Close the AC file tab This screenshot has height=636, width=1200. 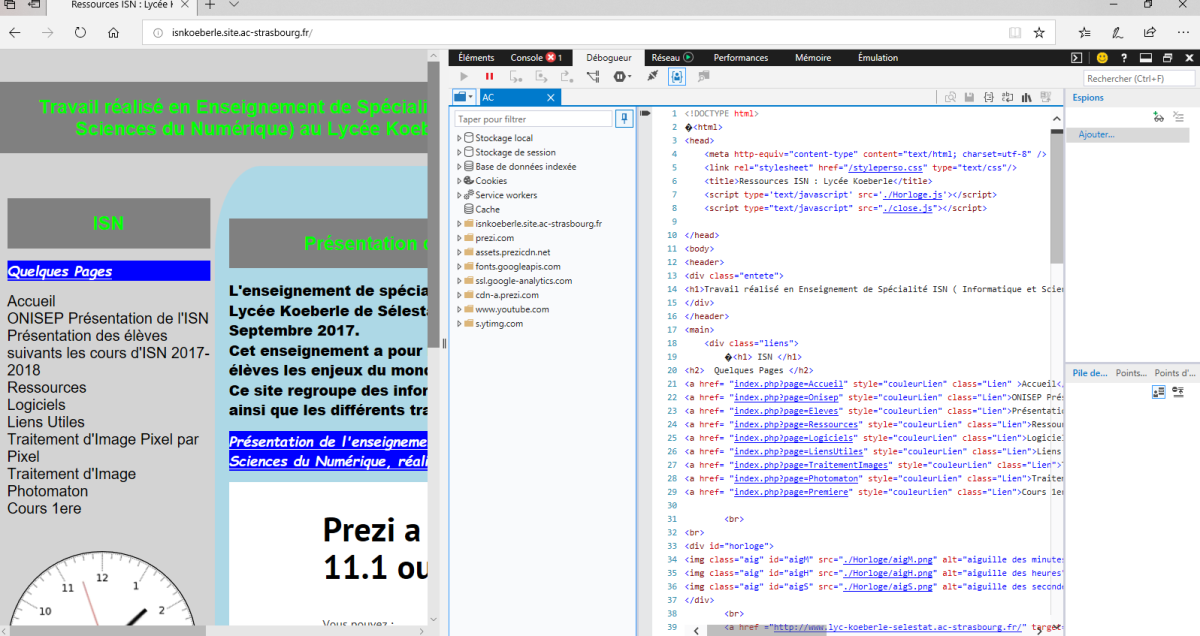pos(550,97)
